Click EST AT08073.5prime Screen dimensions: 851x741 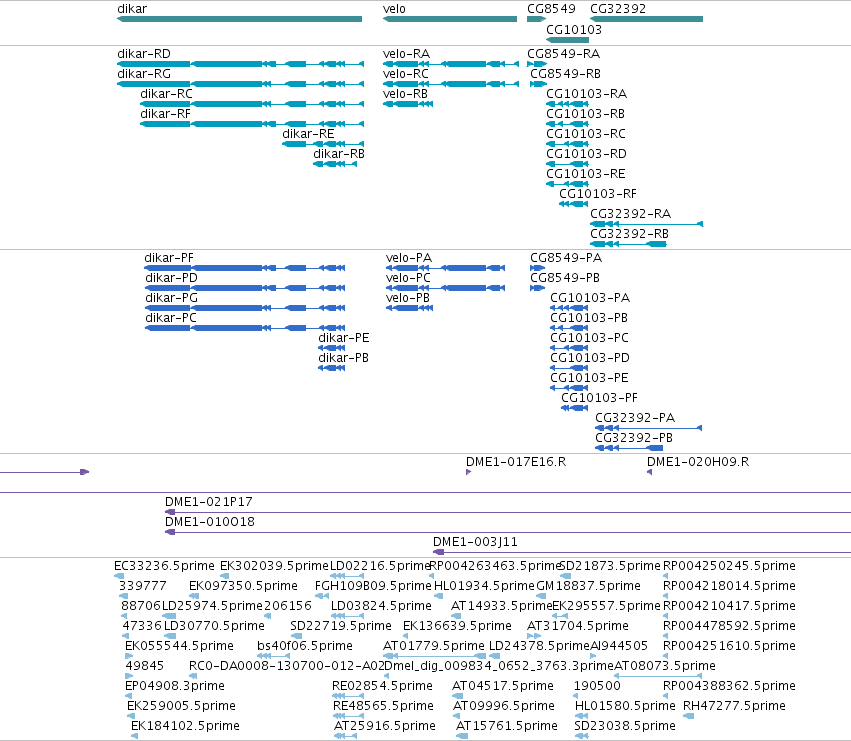(x=658, y=676)
